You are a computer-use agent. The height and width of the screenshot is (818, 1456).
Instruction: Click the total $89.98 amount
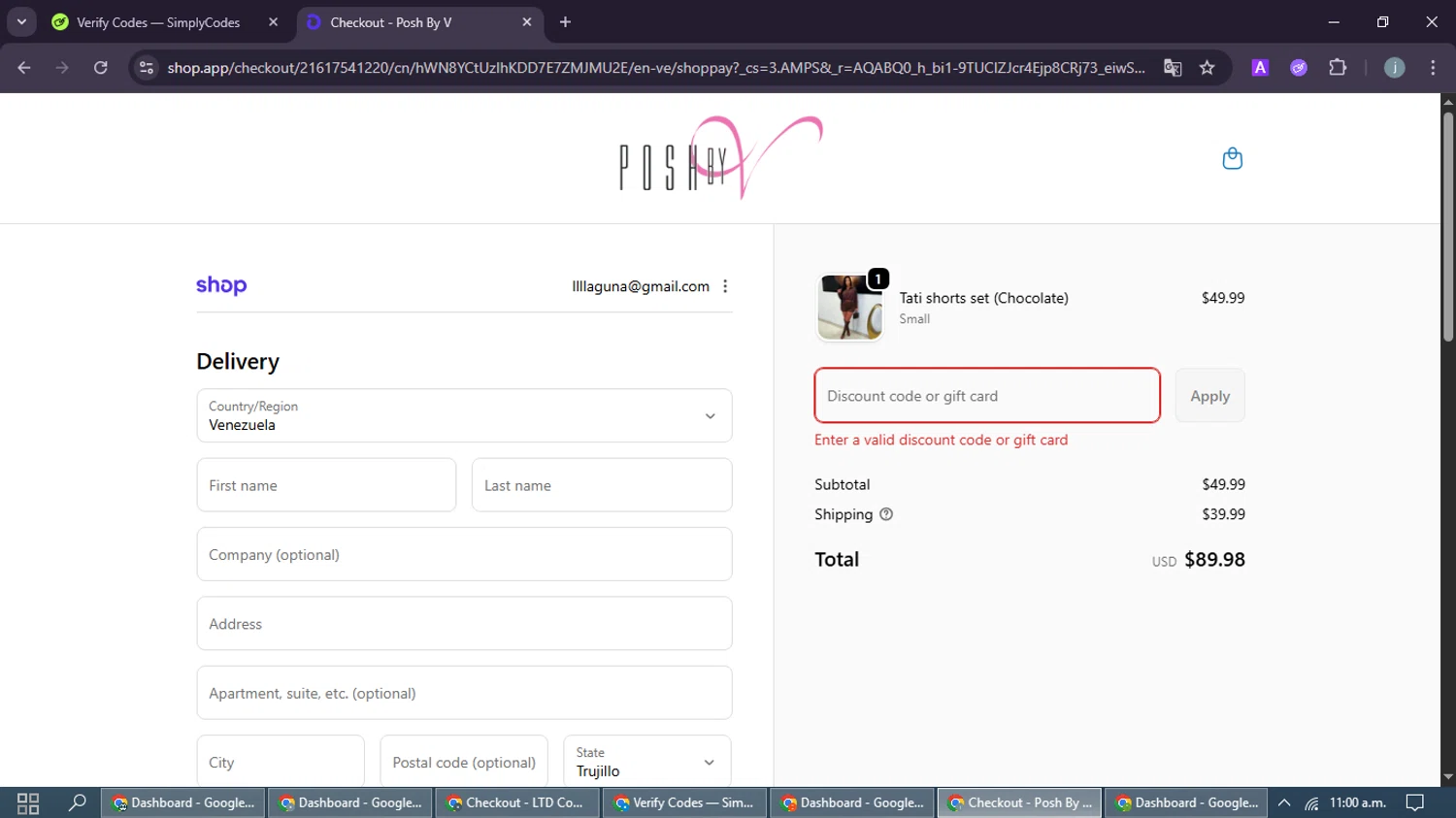click(1214, 560)
